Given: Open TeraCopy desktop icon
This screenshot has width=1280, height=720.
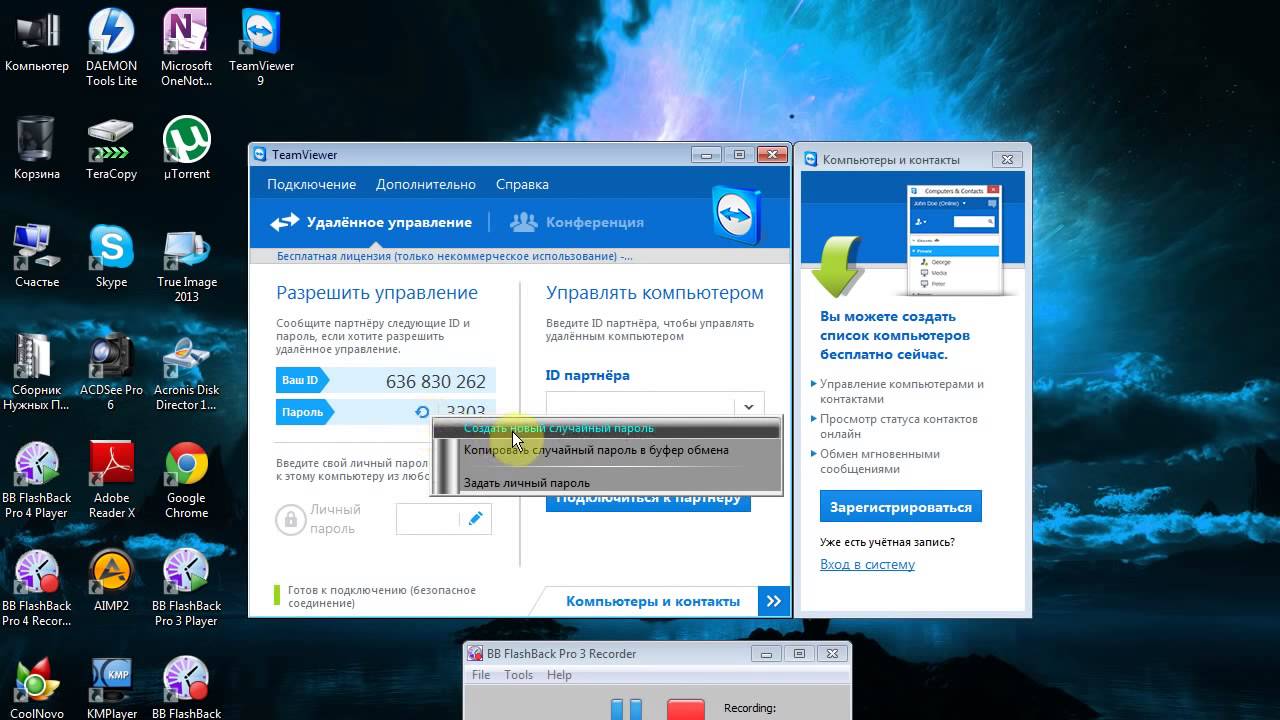Looking at the screenshot, I should click(x=111, y=148).
